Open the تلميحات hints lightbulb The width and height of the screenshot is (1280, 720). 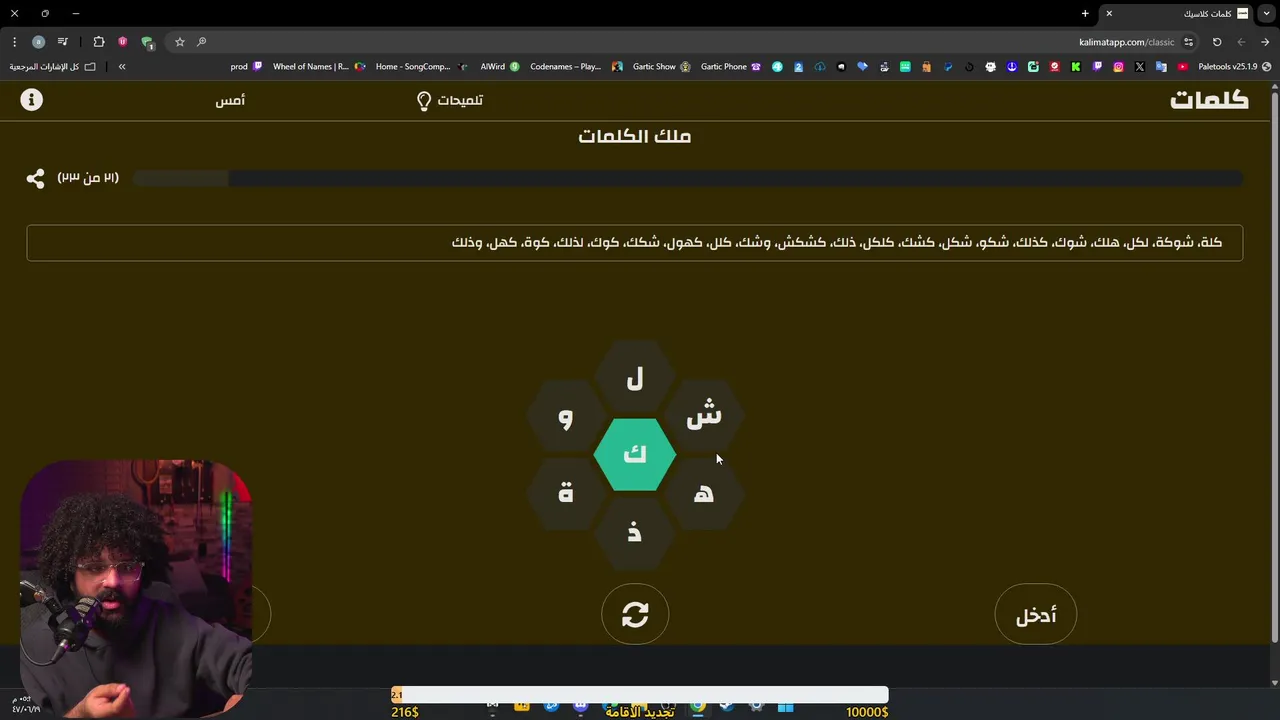[x=449, y=100]
